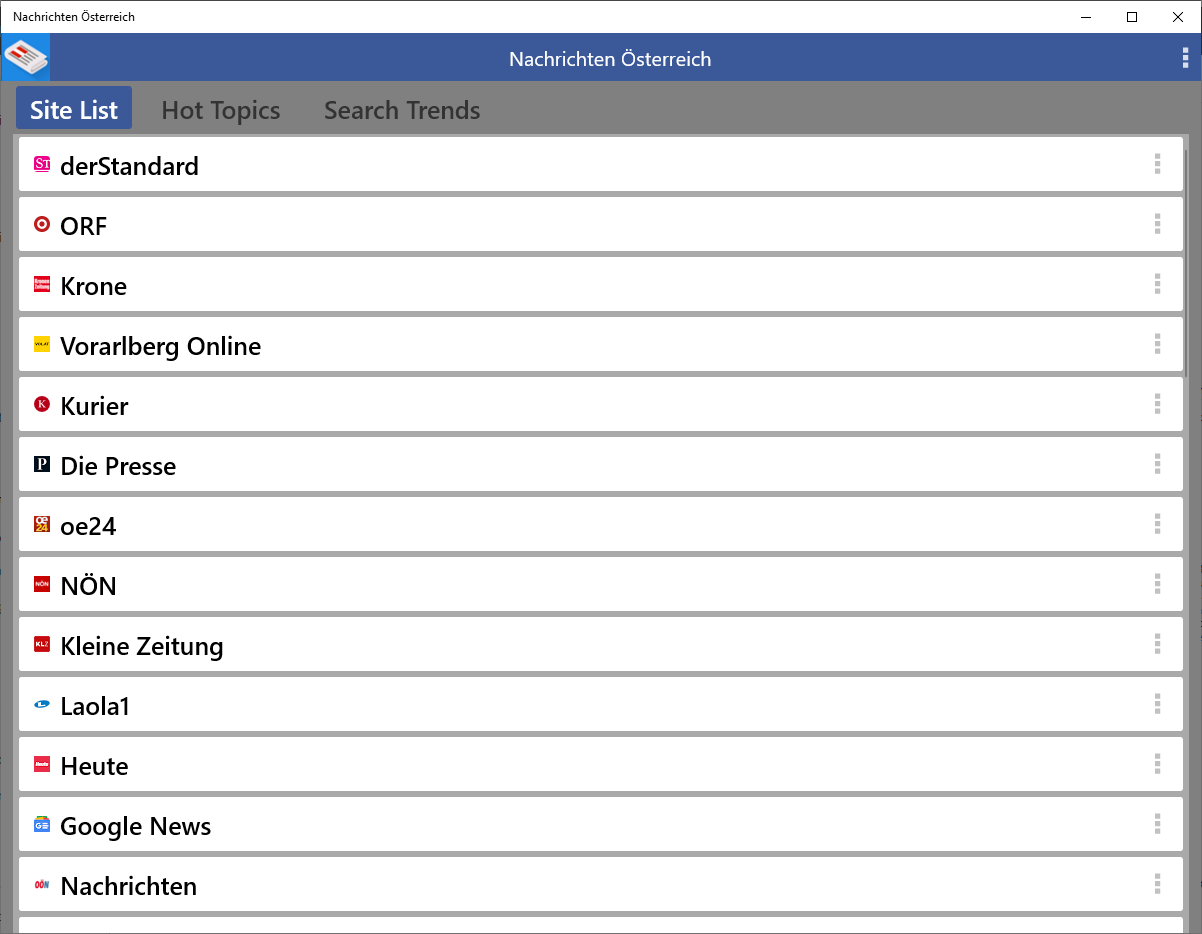Screen dimensions: 1202x934
Task: Click the oe24 site favicon
Action: pyautogui.click(x=42, y=524)
